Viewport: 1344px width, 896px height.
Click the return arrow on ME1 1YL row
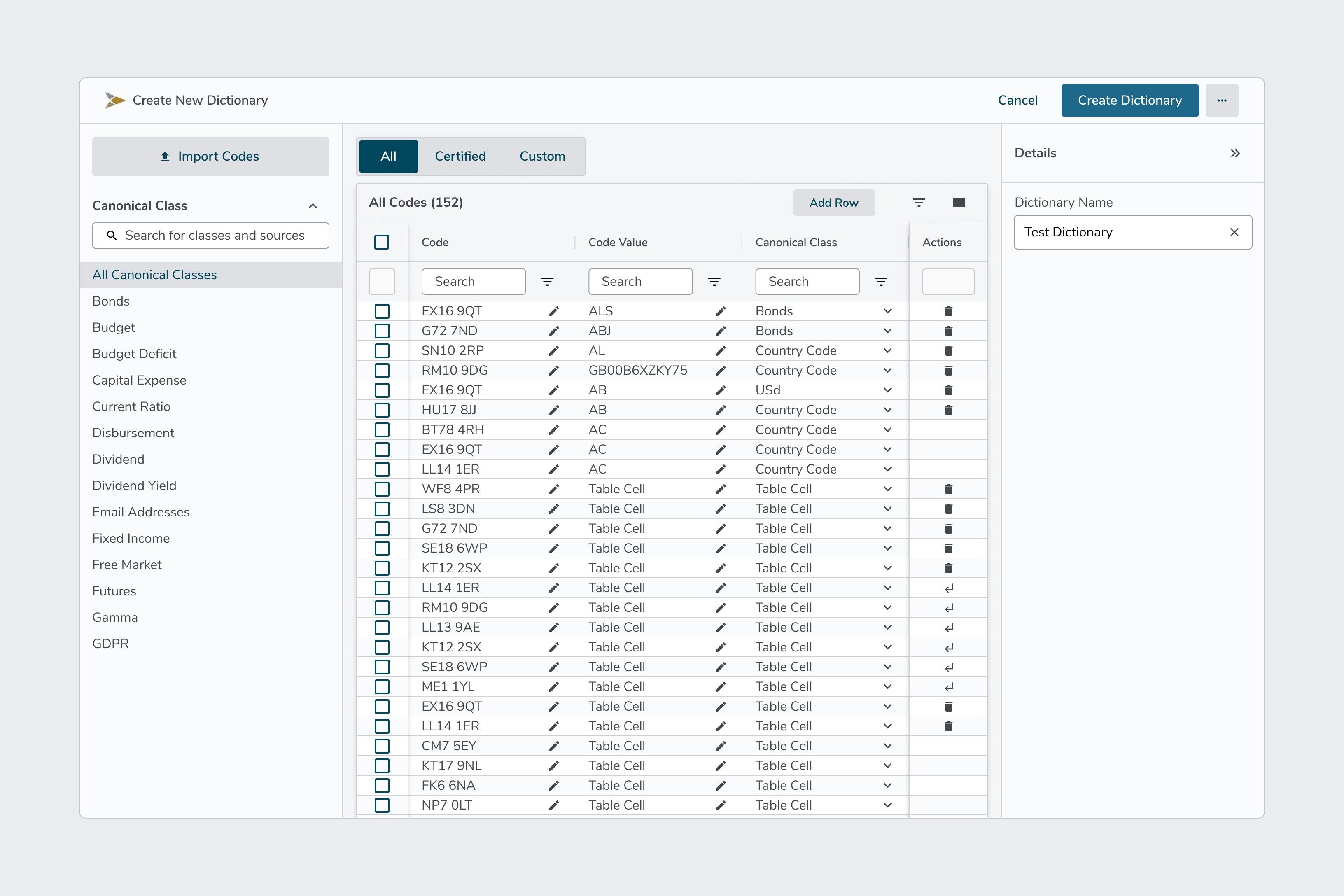pos(949,687)
